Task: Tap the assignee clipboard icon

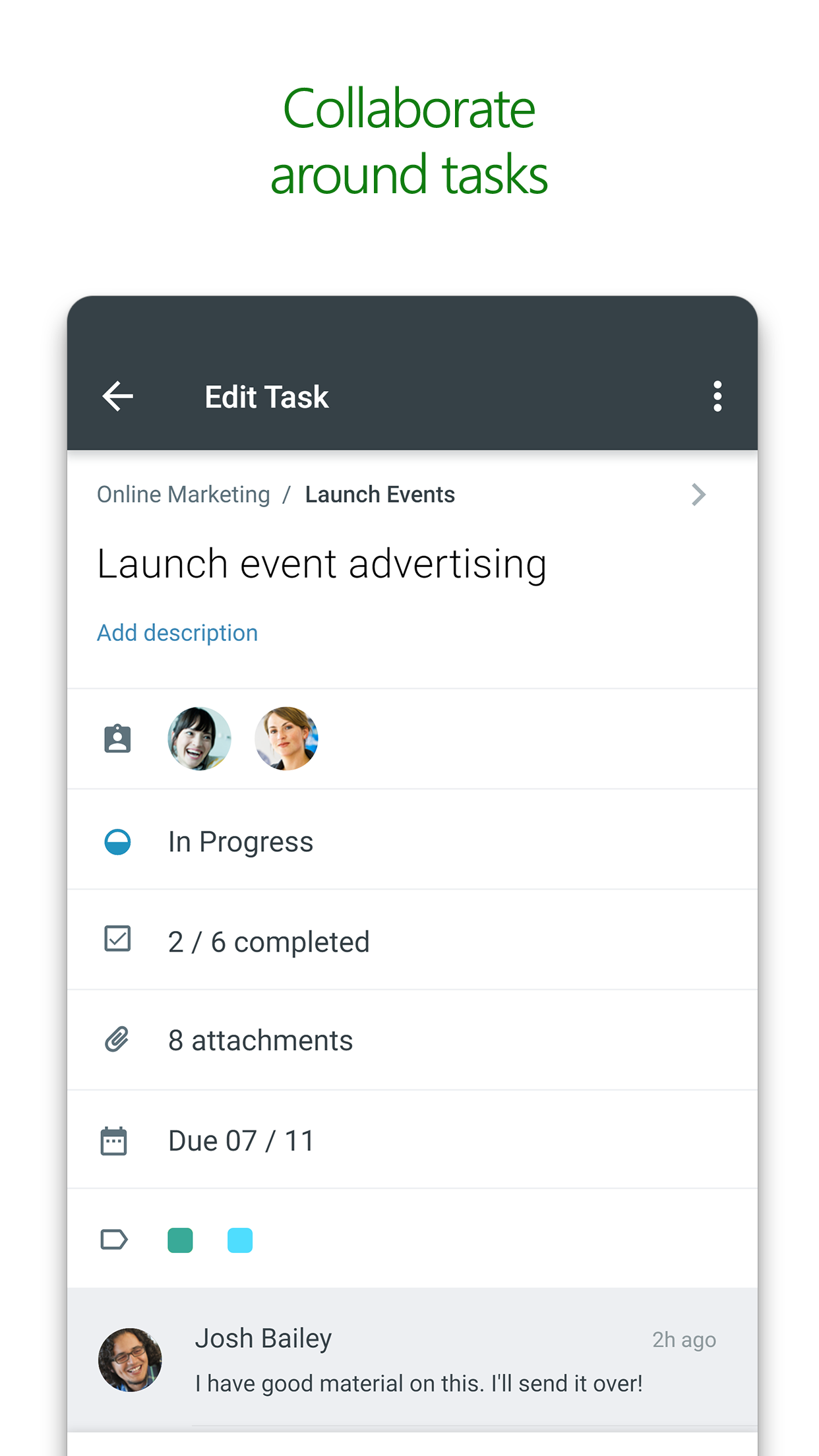Action: (117, 739)
